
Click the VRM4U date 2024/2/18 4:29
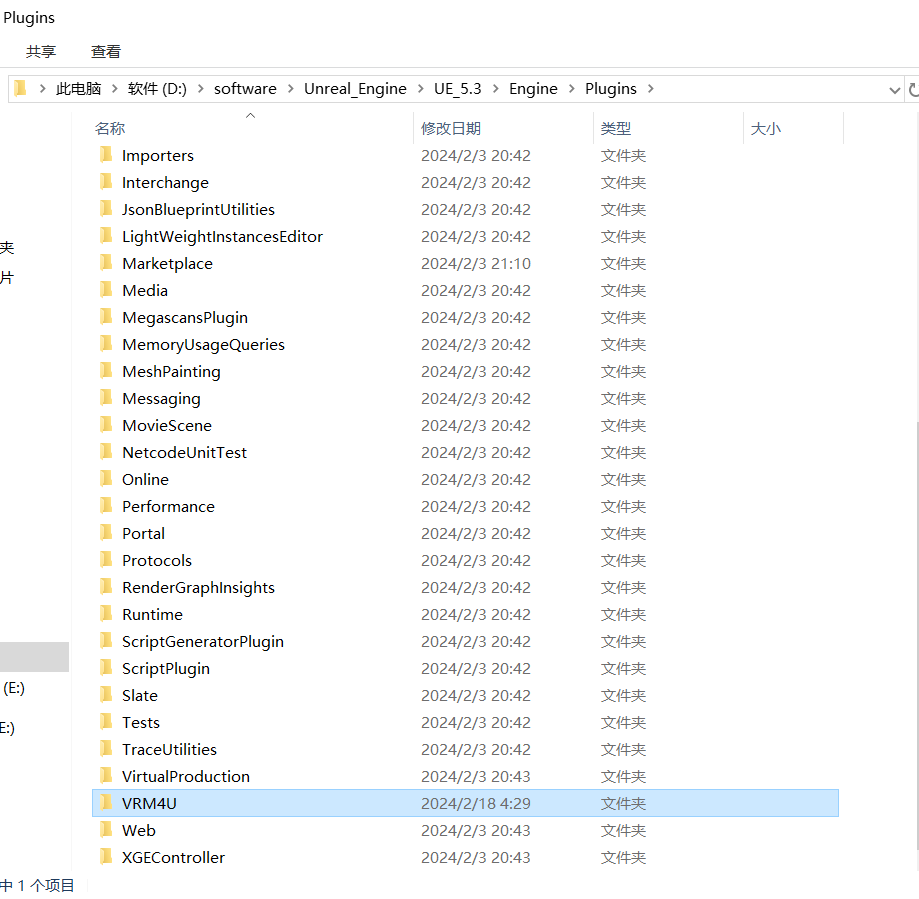[475, 803]
